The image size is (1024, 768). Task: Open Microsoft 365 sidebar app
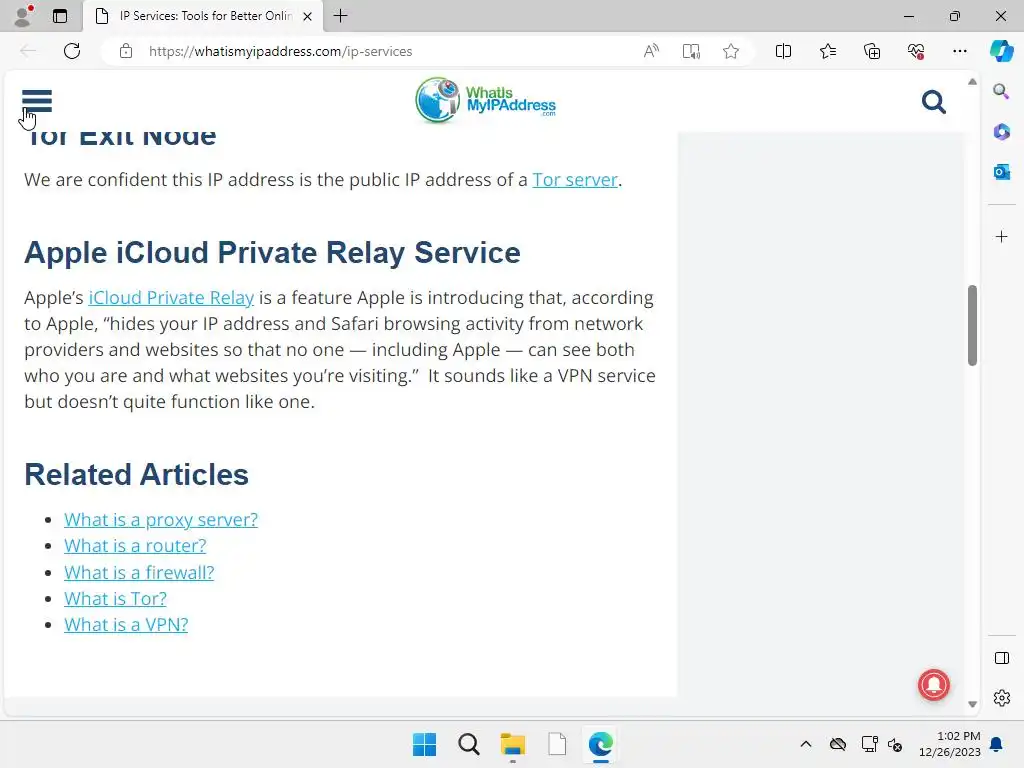pyautogui.click(x=1001, y=131)
